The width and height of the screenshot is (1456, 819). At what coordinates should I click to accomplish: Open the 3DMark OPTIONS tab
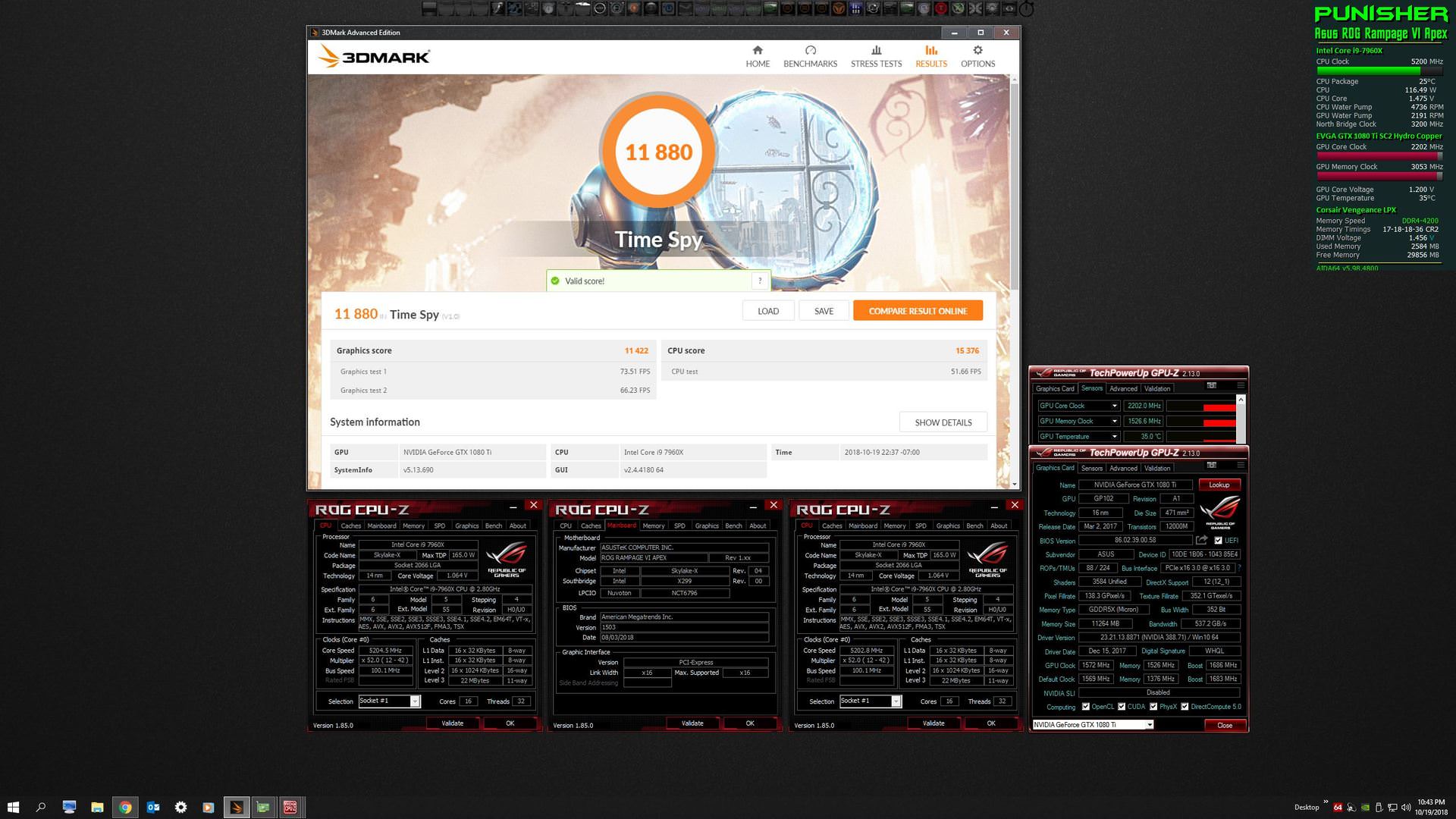pos(977,56)
